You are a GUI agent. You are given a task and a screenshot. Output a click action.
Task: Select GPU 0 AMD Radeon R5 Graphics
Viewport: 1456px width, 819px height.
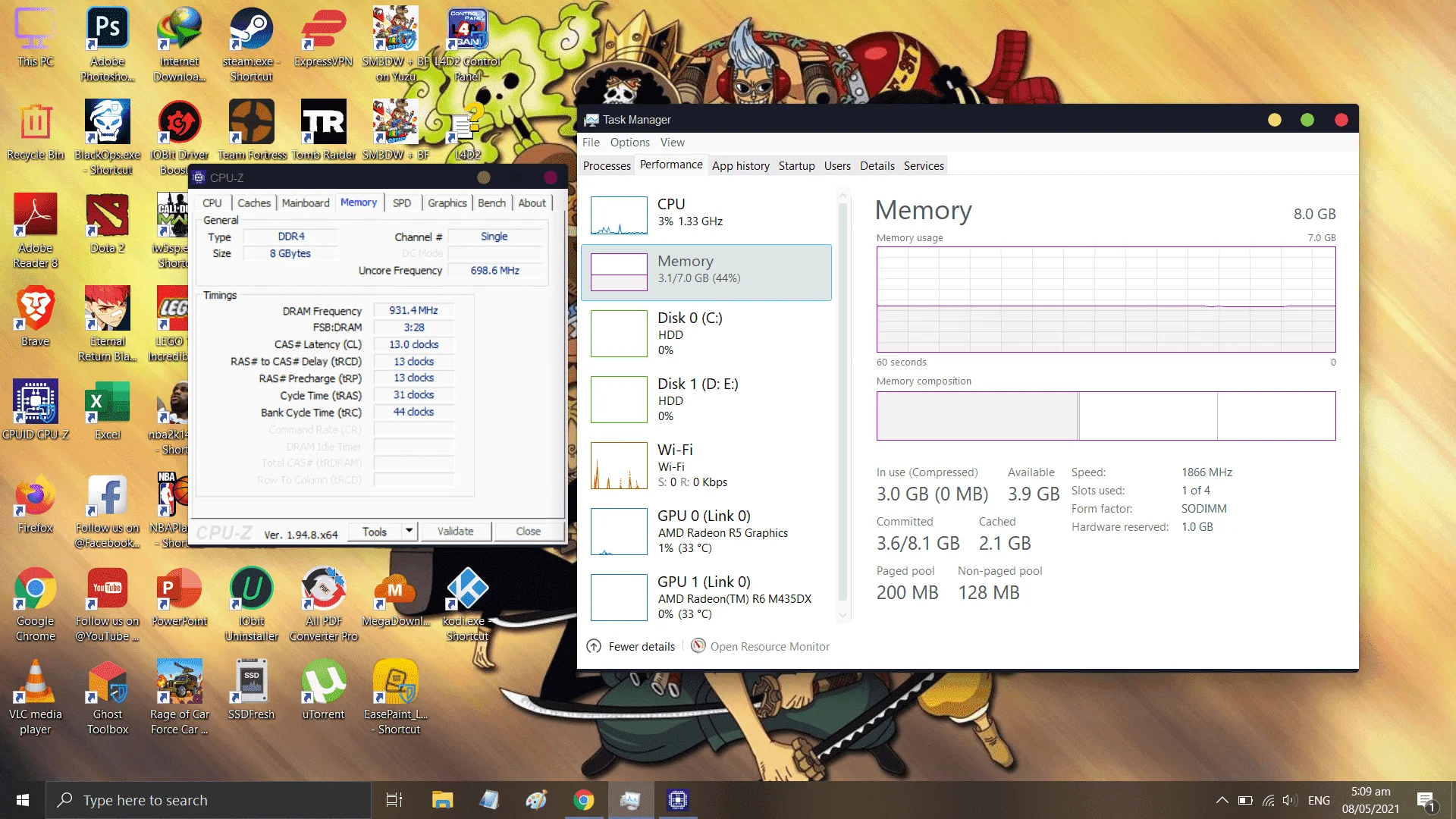[706, 531]
